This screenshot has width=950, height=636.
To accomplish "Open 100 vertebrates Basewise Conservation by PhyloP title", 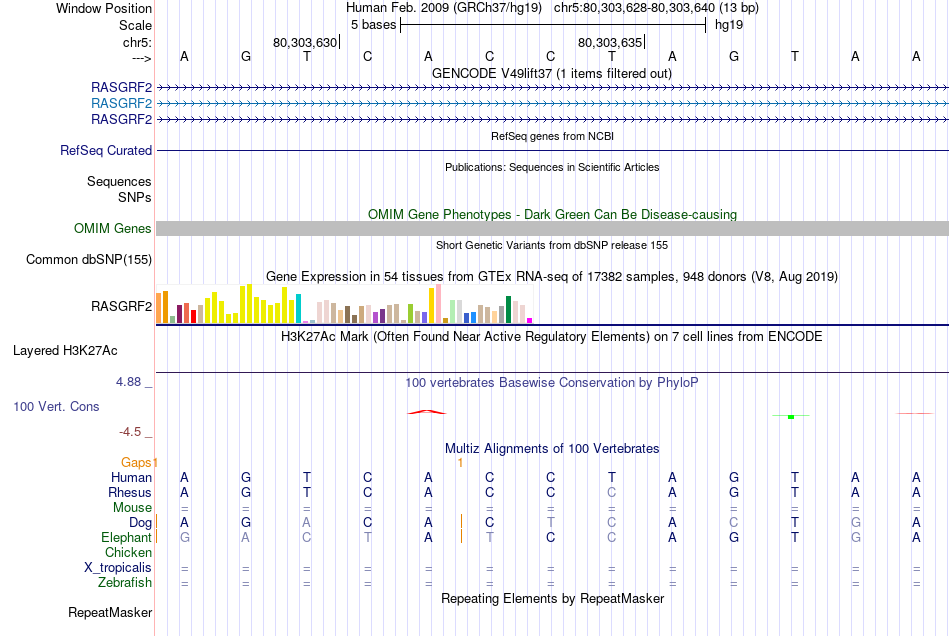I will [x=552, y=383].
